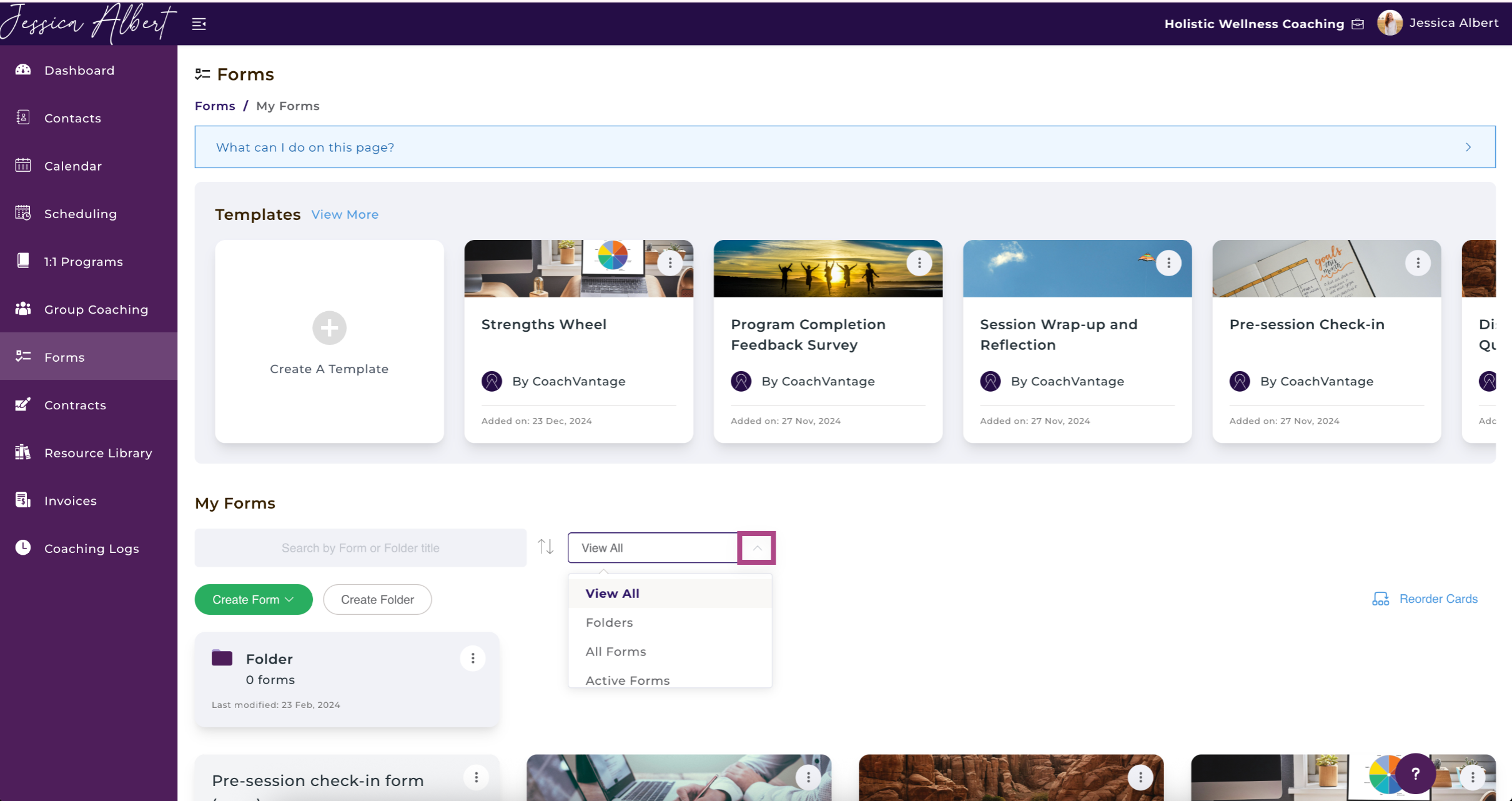Image resolution: width=1512 pixels, height=801 pixels.
Task: Click the Holistic Wellness Coaching label
Action: (x=1254, y=24)
